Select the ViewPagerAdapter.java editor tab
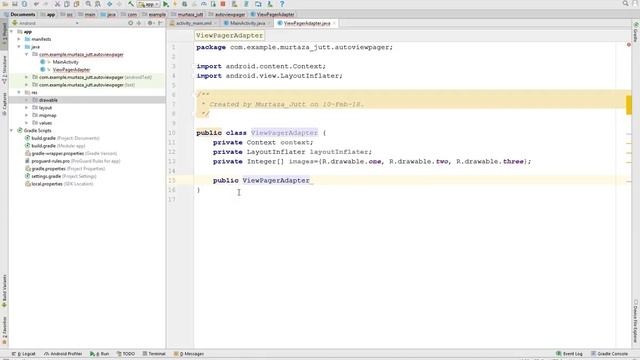This screenshot has height=360, width=640. [x=307, y=23]
